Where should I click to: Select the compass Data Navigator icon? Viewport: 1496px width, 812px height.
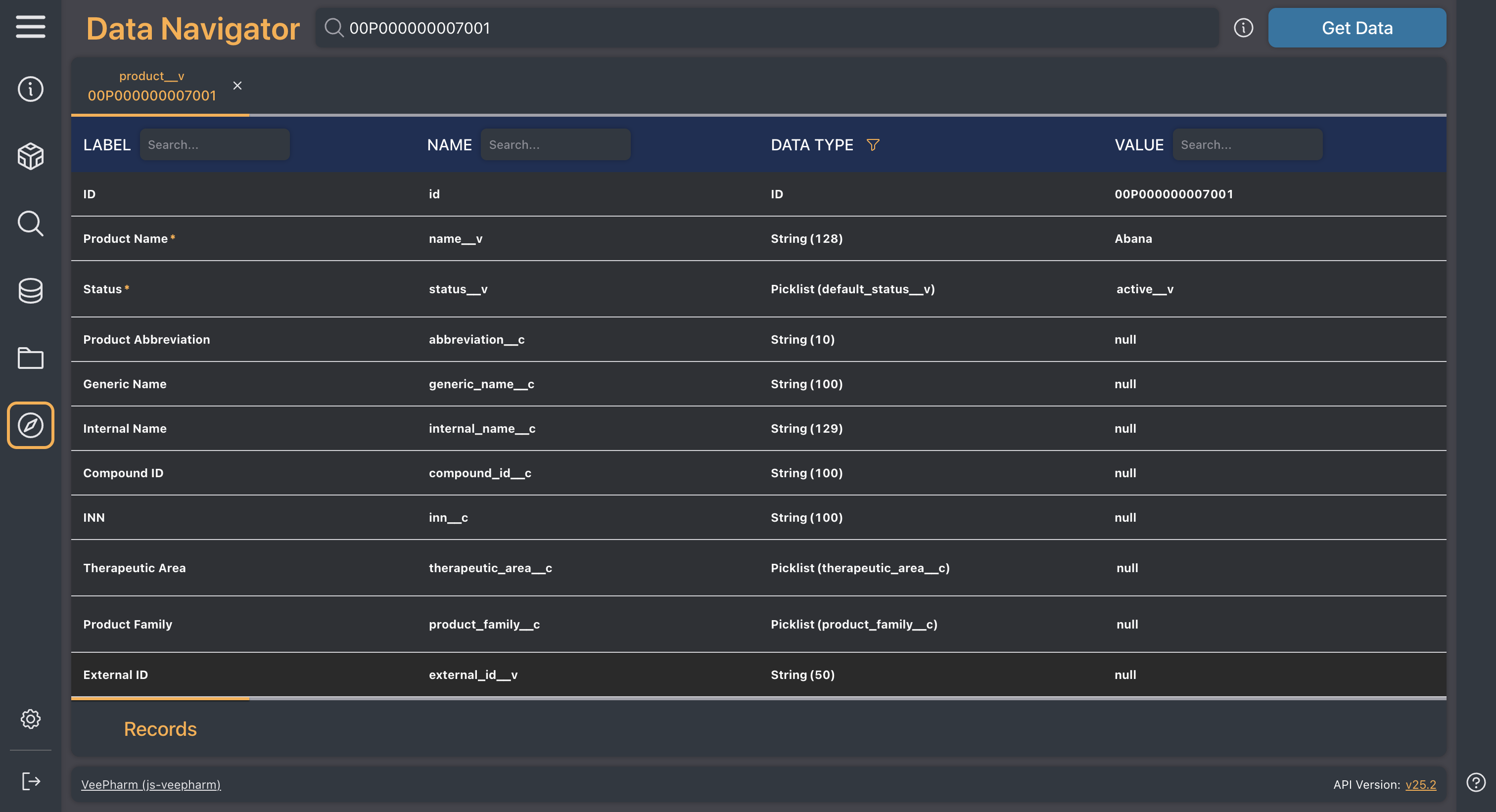click(30, 425)
